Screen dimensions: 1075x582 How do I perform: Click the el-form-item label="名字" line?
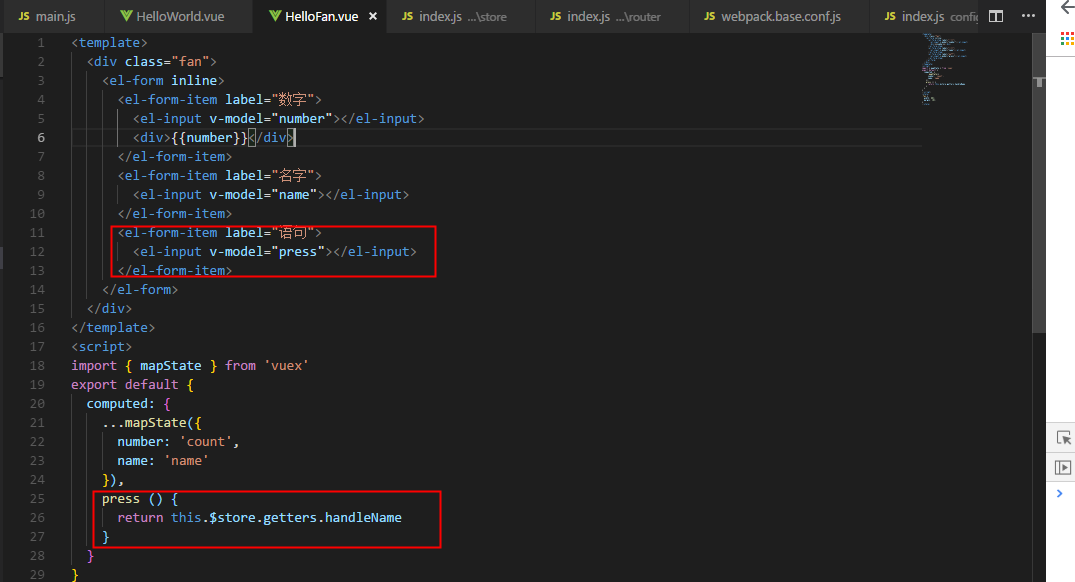click(219, 175)
